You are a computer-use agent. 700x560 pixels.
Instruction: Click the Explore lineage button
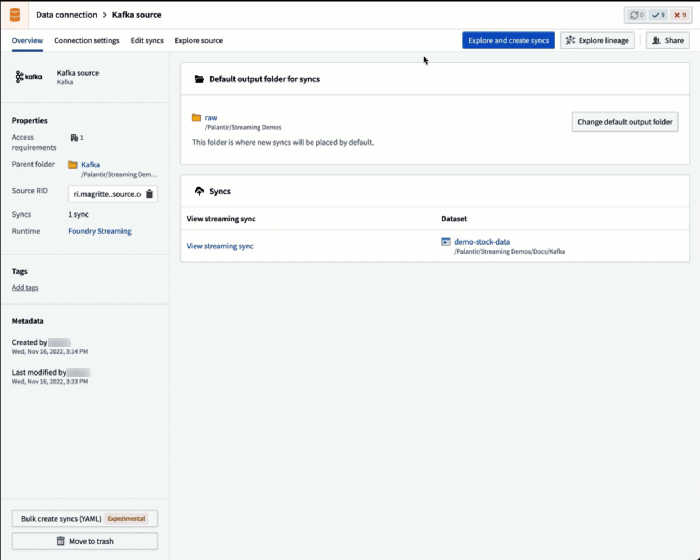click(x=597, y=40)
